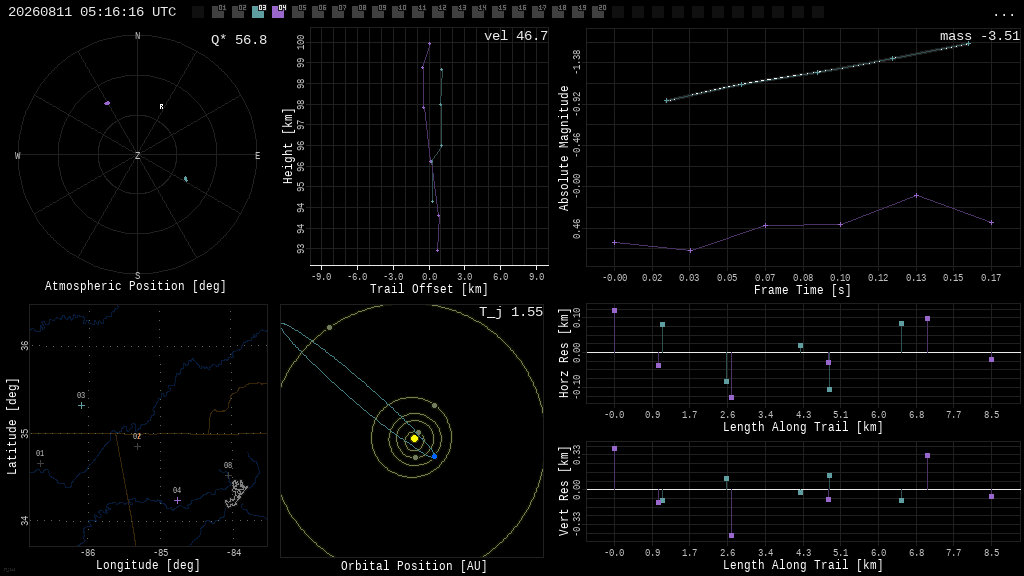
Task: Click purple light-curve point at 0.17 s
Action: (x=991, y=223)
